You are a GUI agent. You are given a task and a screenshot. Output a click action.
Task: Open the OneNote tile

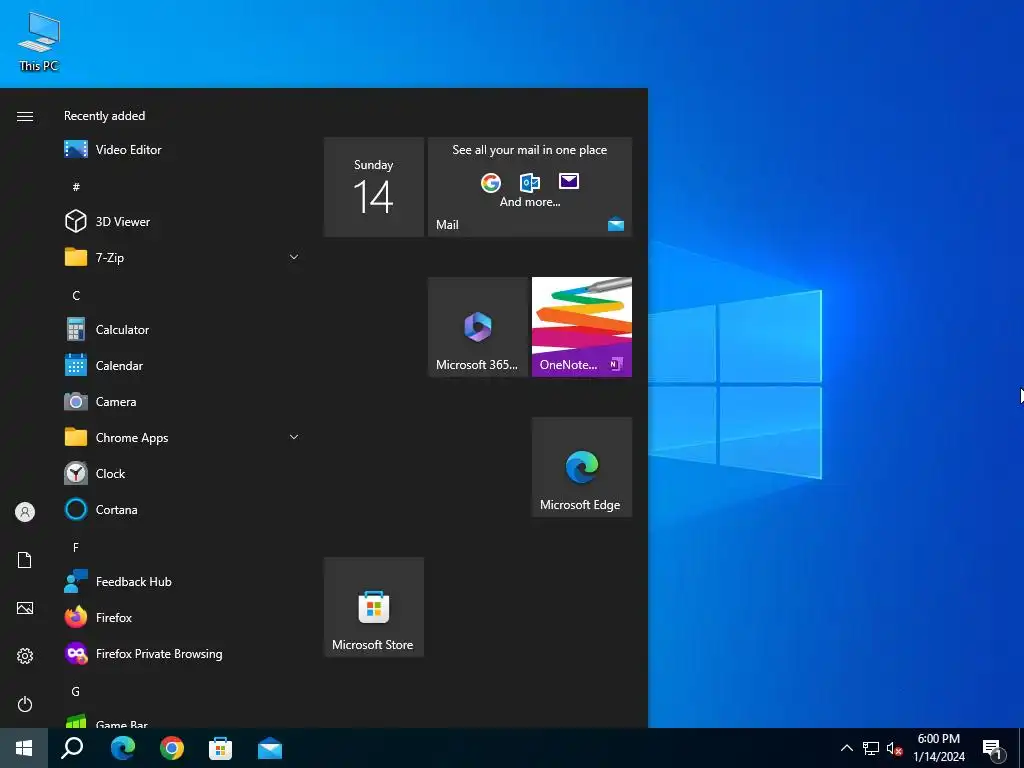coord(582,327)
